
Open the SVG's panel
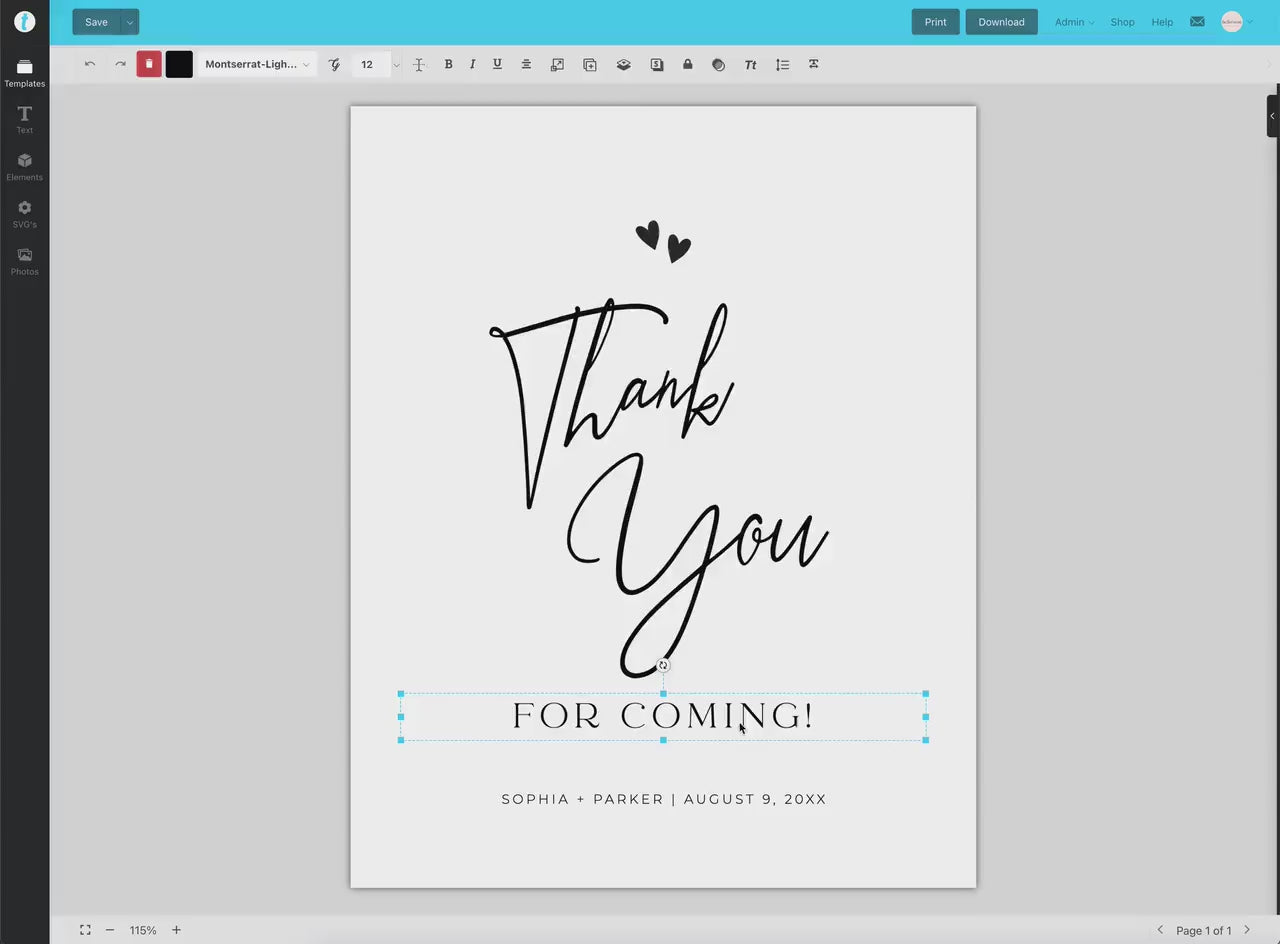click(24, 214)
